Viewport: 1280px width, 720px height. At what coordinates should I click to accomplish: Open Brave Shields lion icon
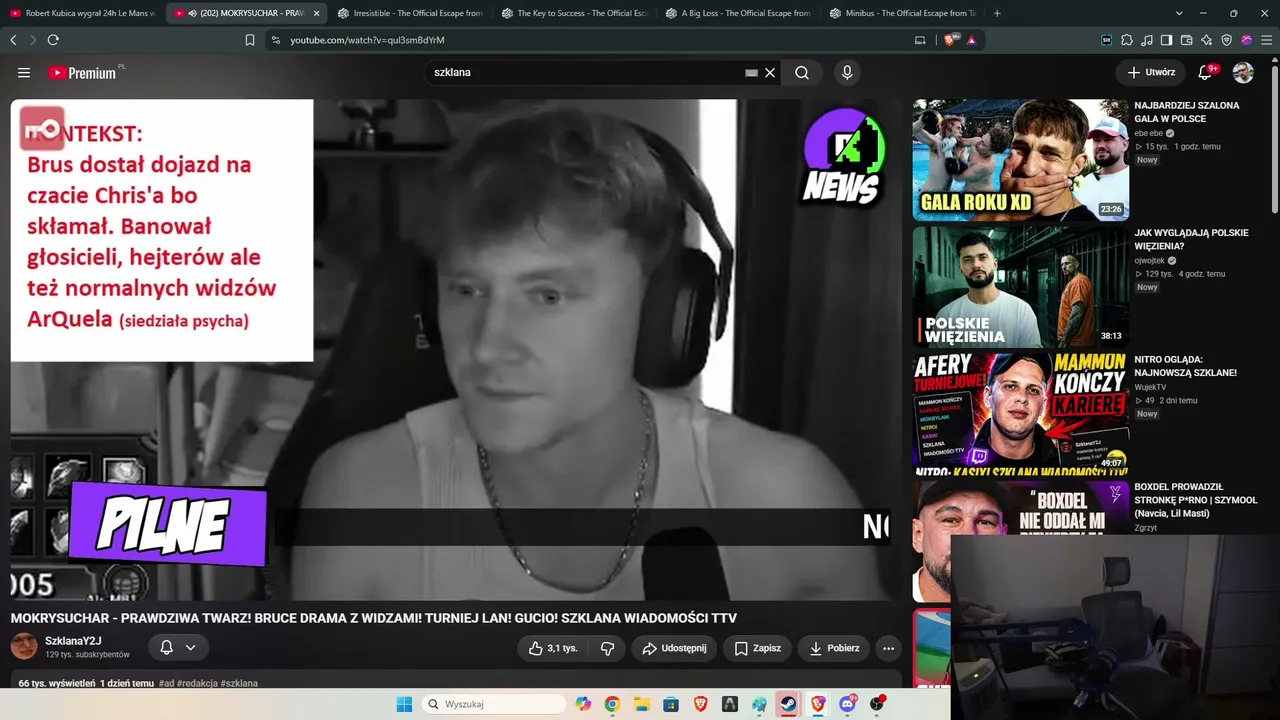point(950,40)
